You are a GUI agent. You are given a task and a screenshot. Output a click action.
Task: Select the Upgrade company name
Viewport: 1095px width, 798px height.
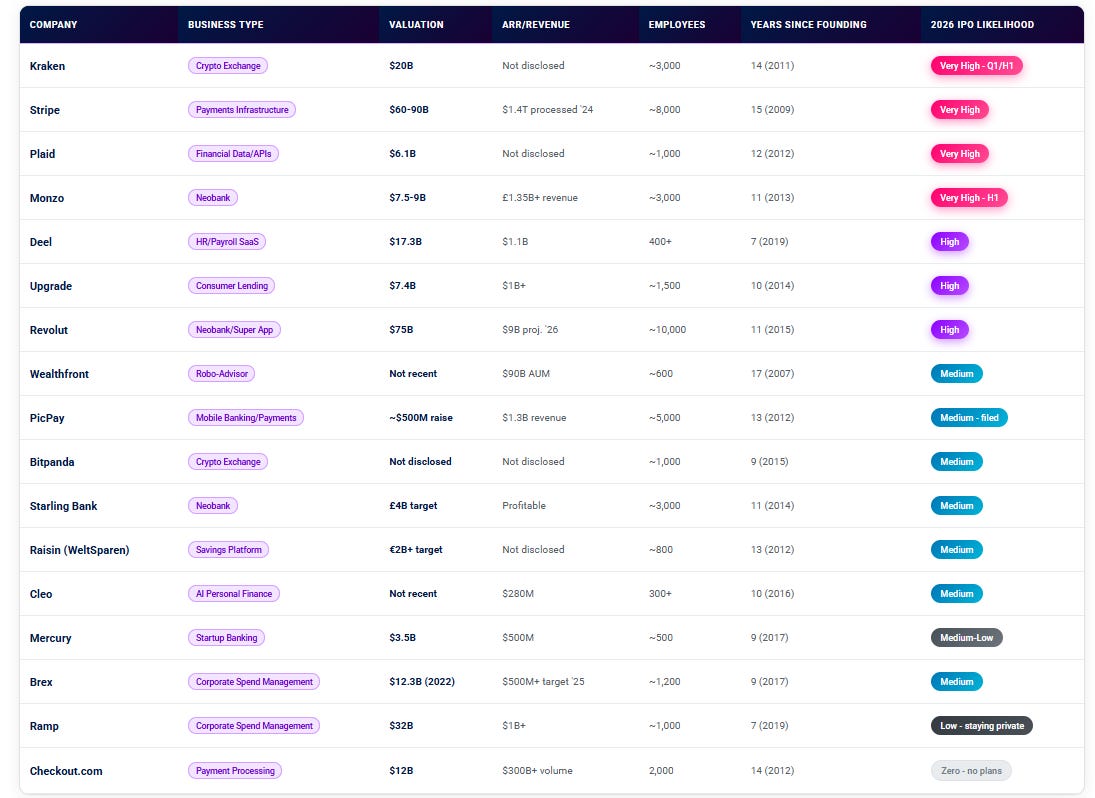point(51,286)
